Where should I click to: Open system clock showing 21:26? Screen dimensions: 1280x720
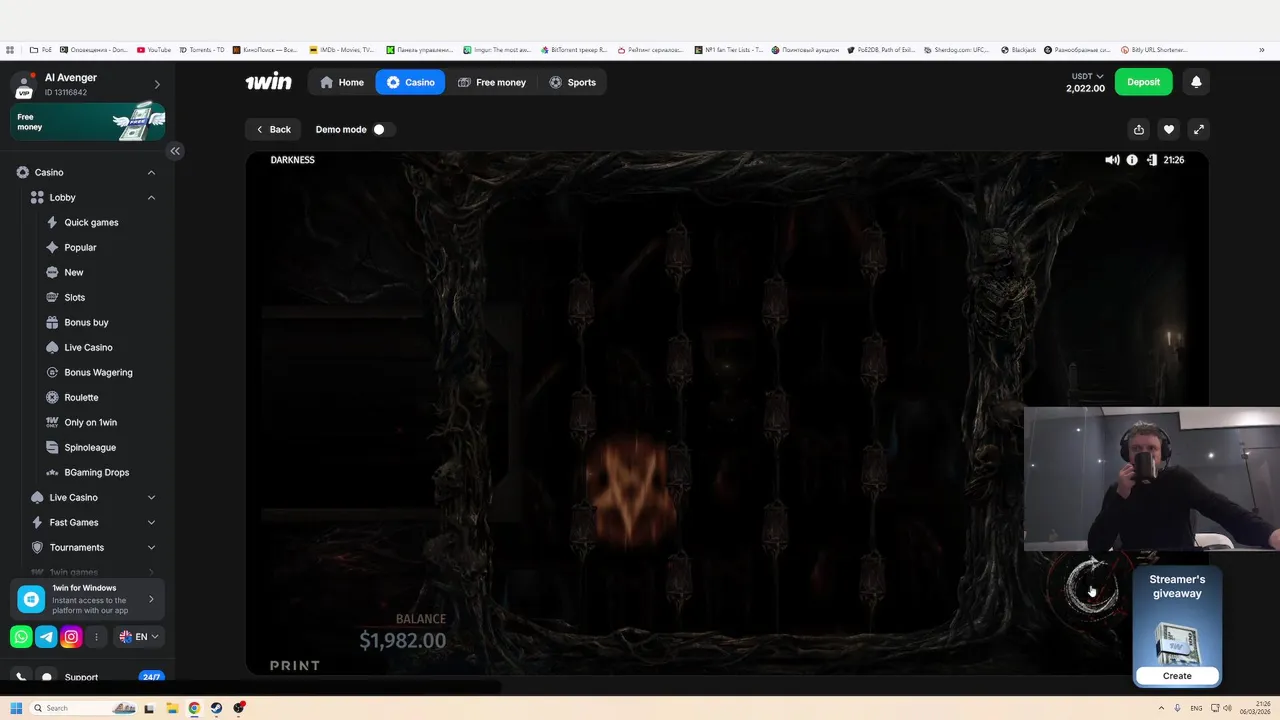(1255, 708)
